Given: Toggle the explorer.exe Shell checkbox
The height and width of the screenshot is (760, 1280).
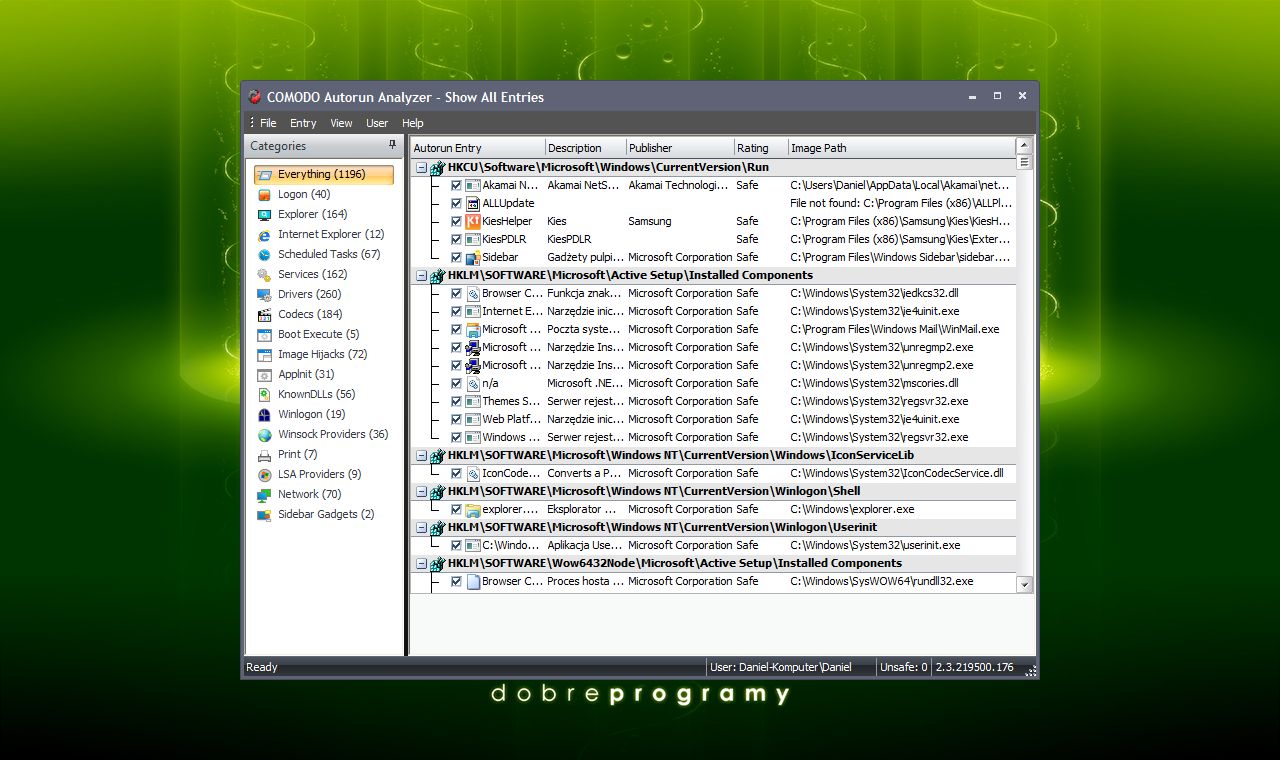Looking at the screenshot, I should point(456,509).
